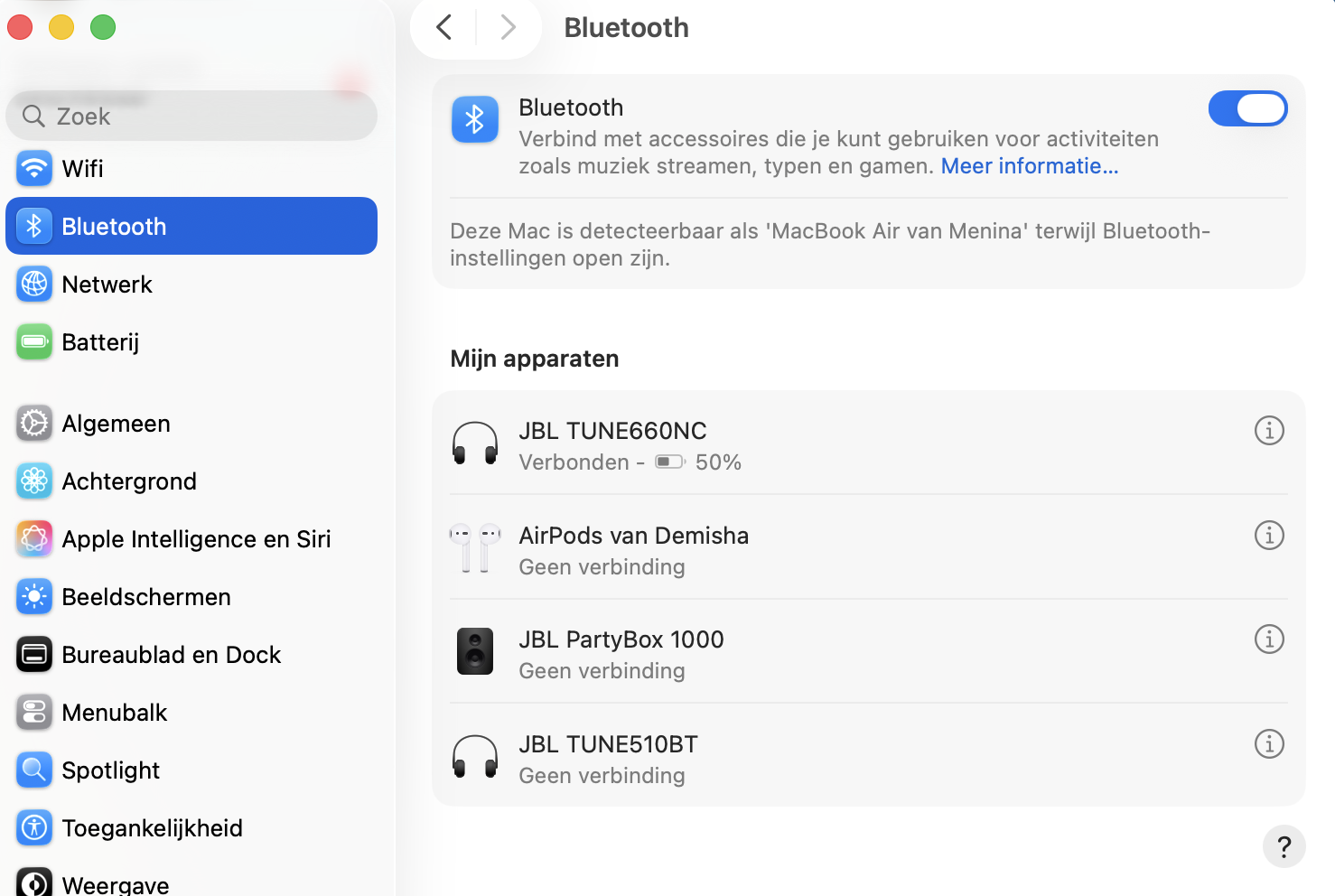The image size is (1335, 896).
Task: Select the Apple Intelligence en Siri icon
Action: point(33,538)
